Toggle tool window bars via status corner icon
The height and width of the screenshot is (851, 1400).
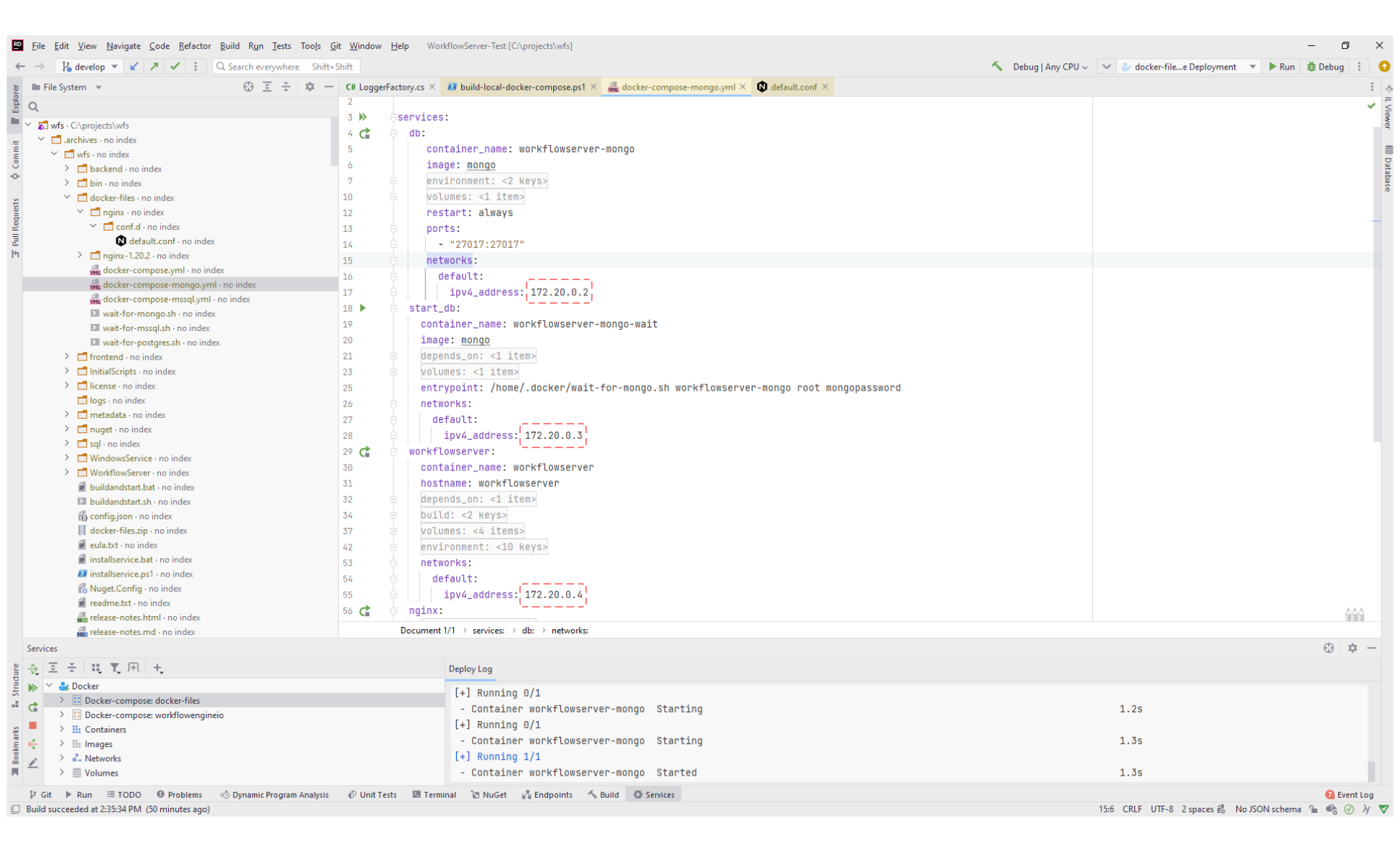15,809
